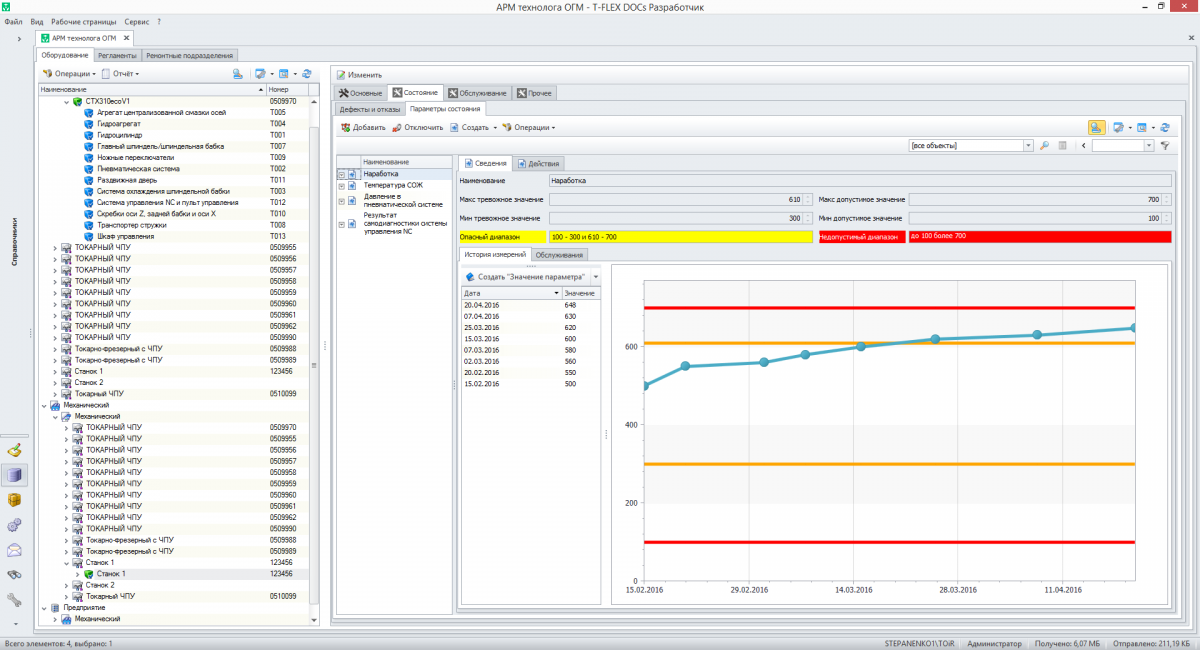This screenshot has height=650, width=1200.
Task: Click the database icon in left sidebar
Action: 14,475
